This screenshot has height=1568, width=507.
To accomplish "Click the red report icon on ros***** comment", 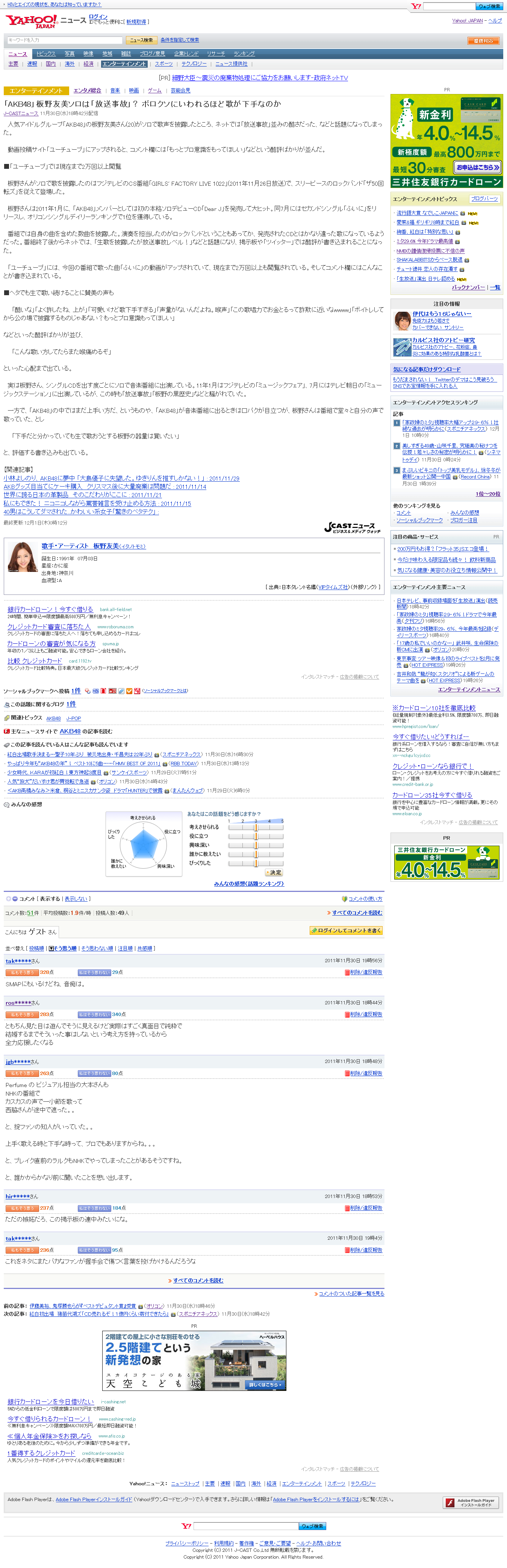I will coord(347,1015).
